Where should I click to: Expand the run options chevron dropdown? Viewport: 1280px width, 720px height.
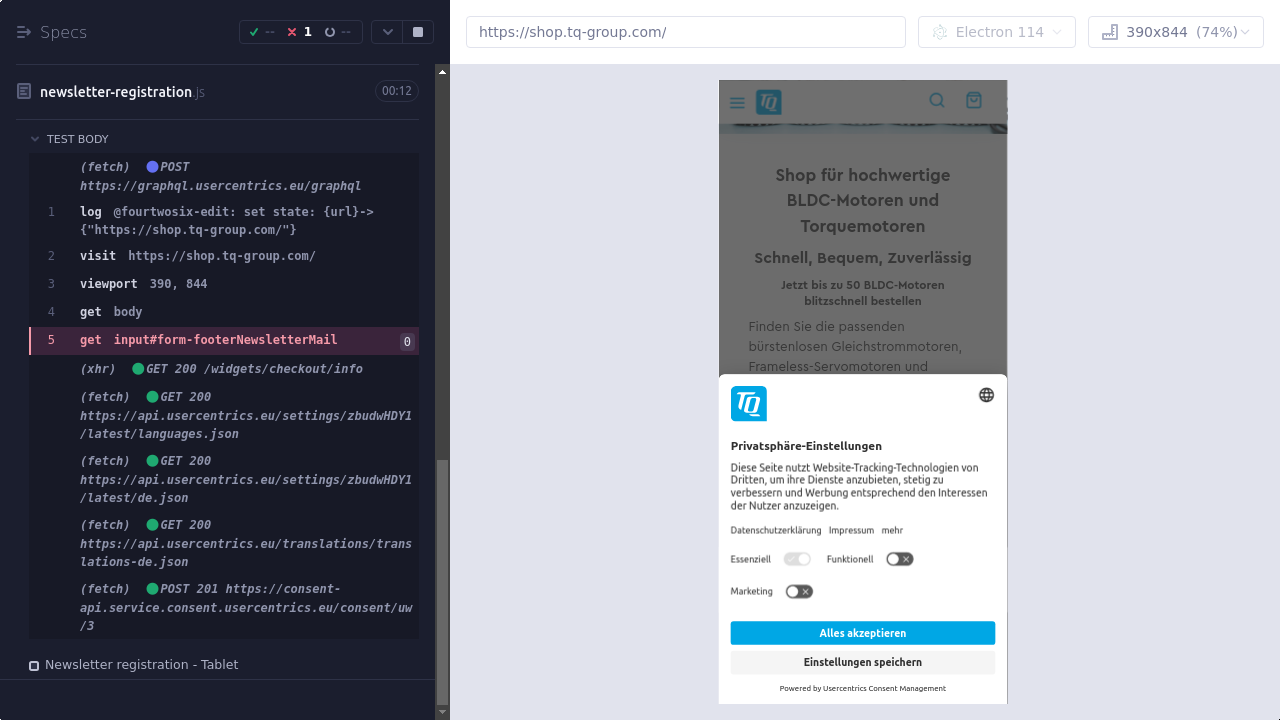(387, 32)
